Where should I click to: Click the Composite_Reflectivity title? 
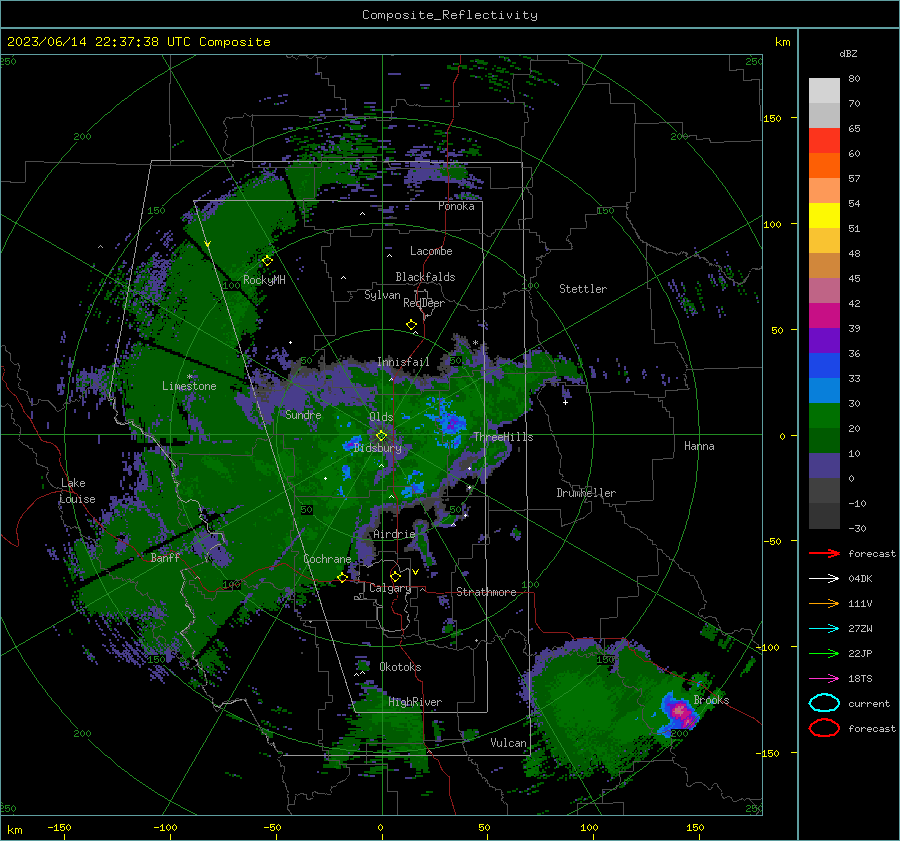[x=450, y=15]
